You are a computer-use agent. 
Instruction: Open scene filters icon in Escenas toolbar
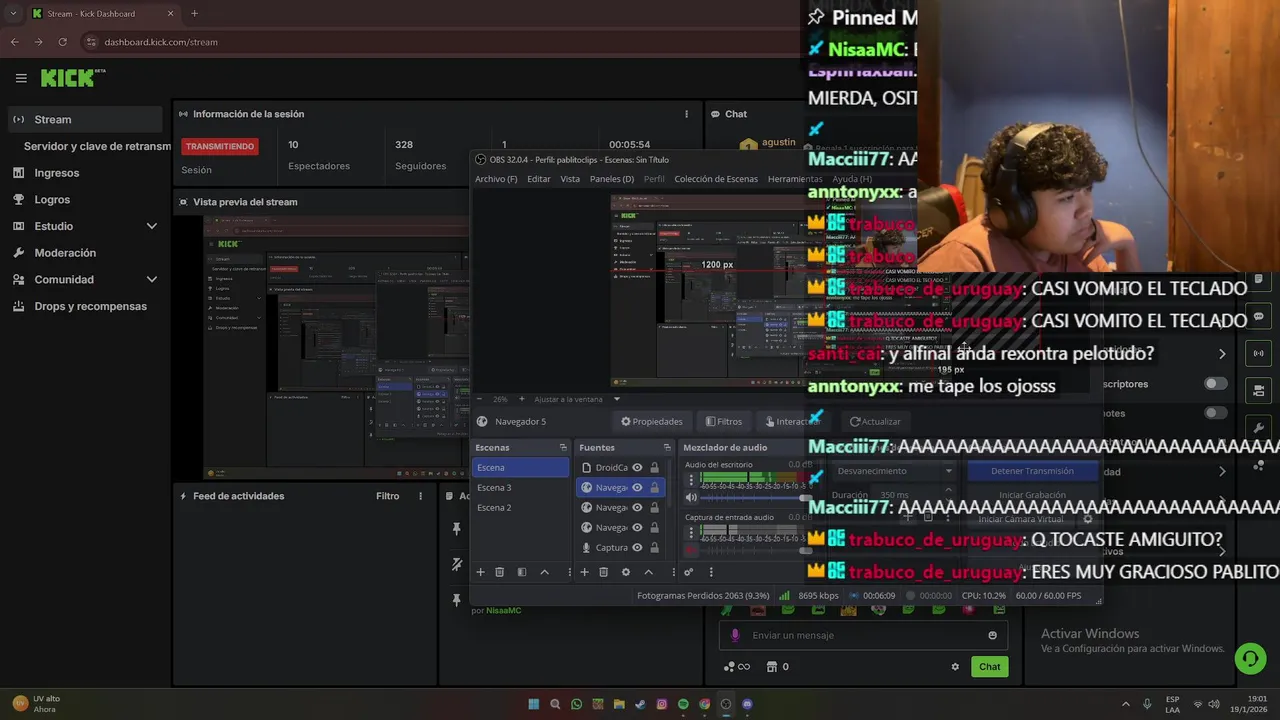522,572
